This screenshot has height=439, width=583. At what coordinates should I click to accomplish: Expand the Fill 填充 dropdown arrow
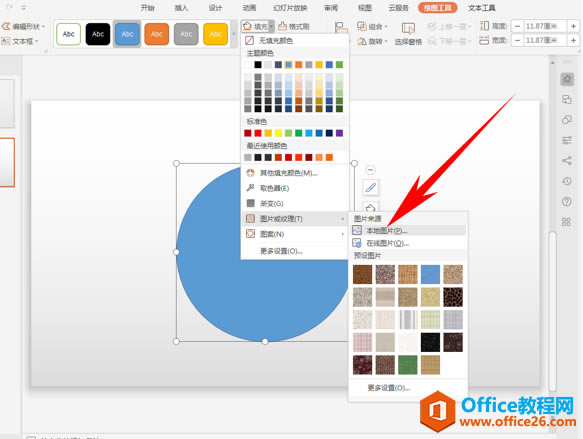tap(271, 26)
